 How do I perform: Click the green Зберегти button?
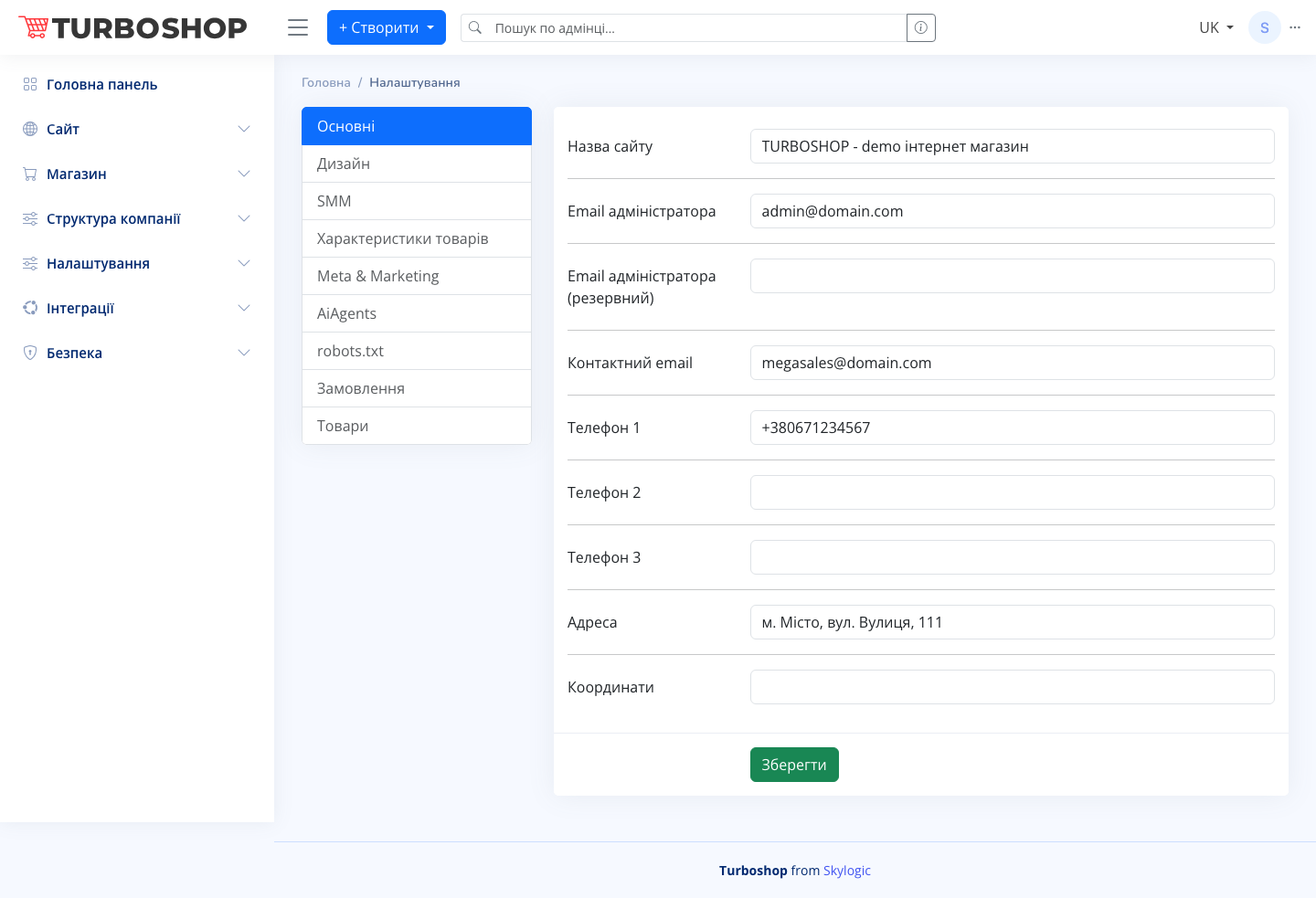pos(794,765)
